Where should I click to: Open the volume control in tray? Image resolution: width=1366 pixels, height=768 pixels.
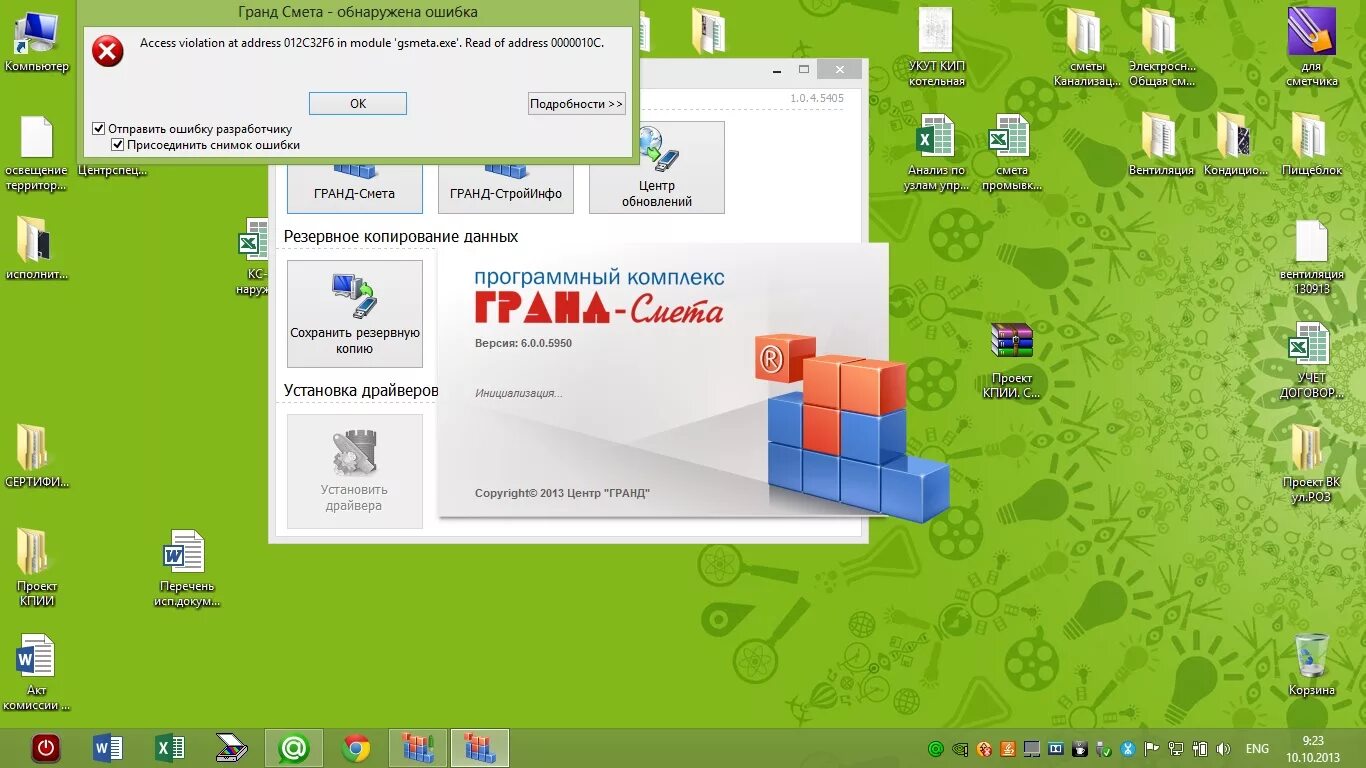click(1223, 749)
